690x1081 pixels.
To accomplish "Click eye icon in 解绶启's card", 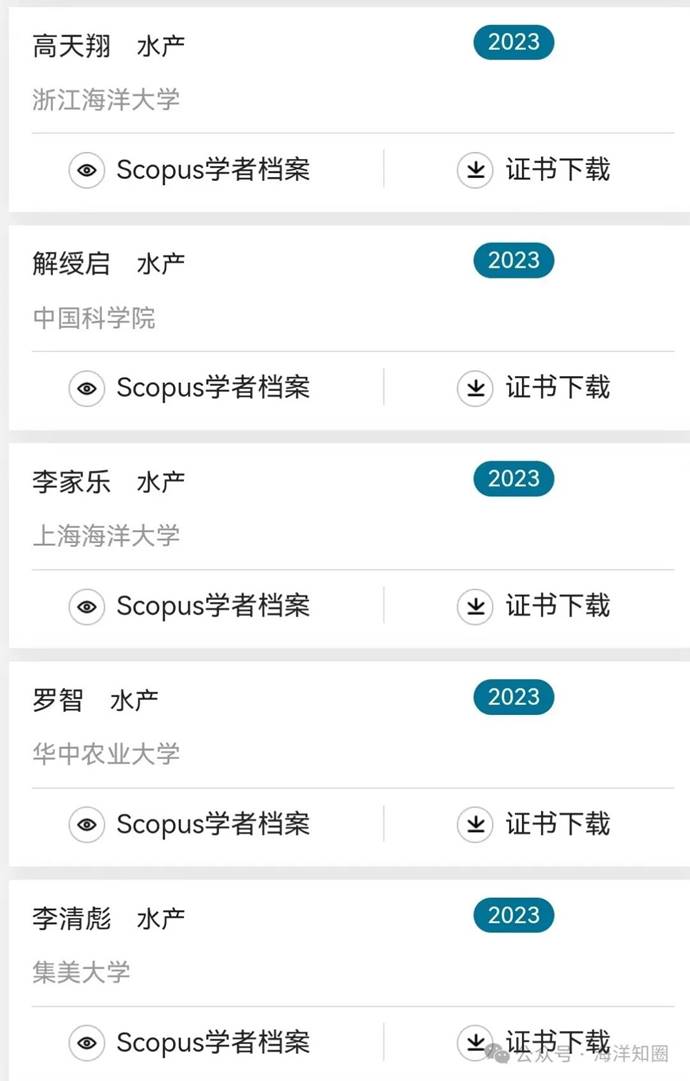I will tap(87, 388).
